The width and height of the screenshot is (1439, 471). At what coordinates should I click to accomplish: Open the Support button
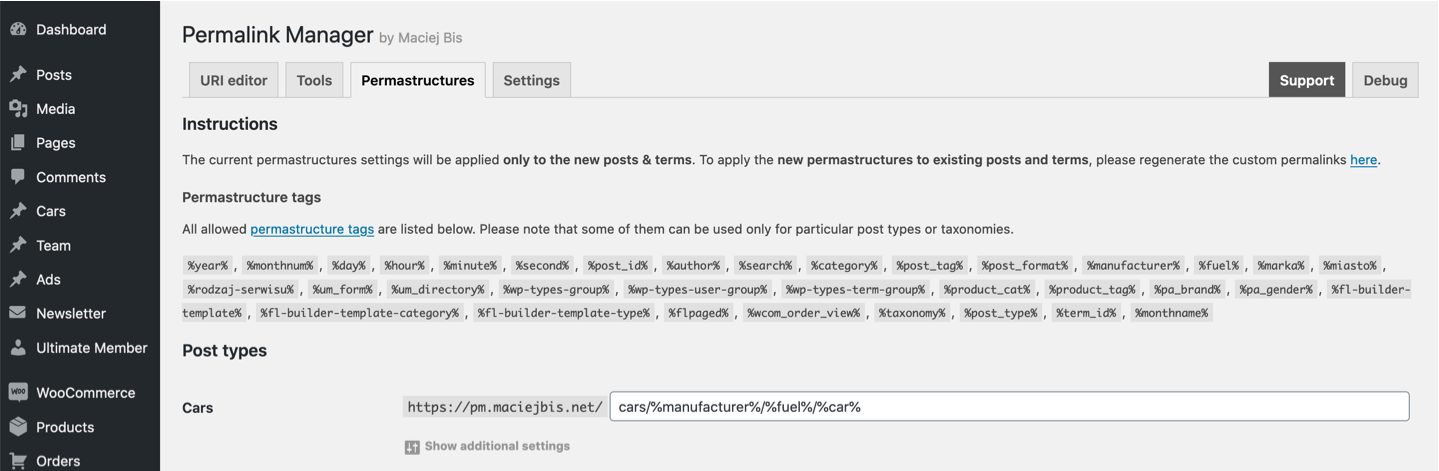coord(1307,80)
